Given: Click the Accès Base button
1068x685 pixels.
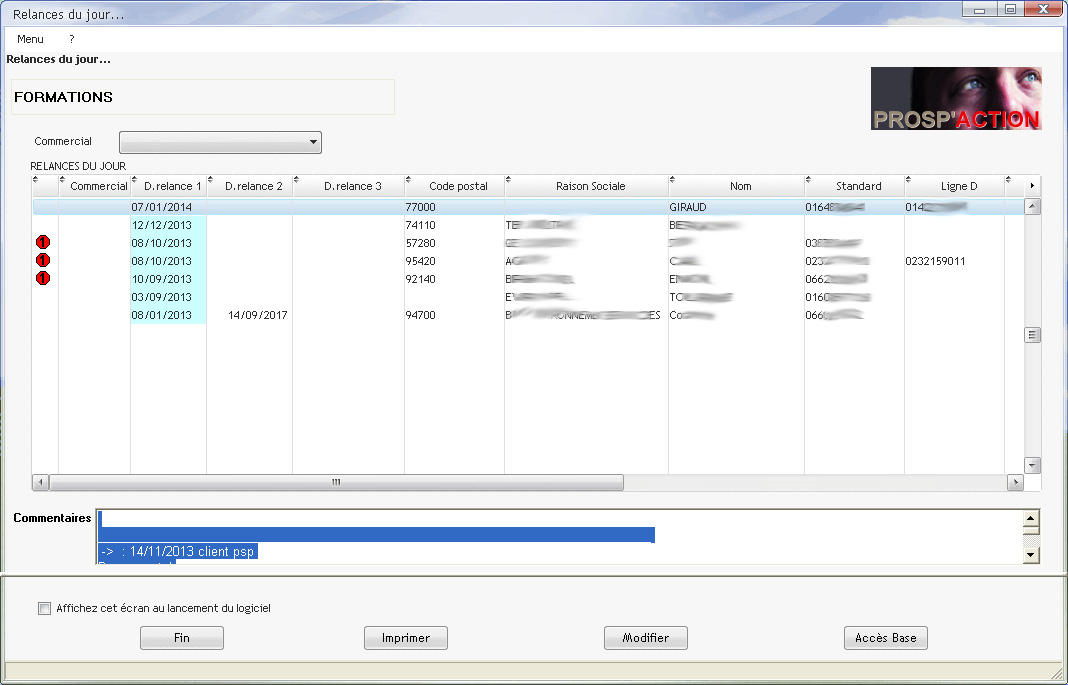Looking at the screenshot, I should (885, 638).
